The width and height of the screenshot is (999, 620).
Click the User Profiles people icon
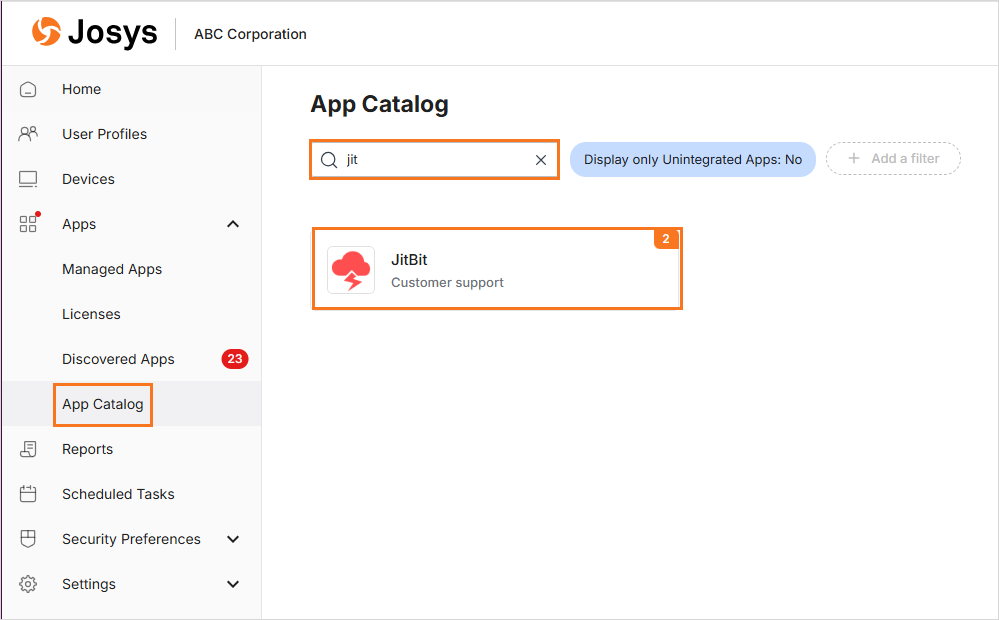click(28, 134)
